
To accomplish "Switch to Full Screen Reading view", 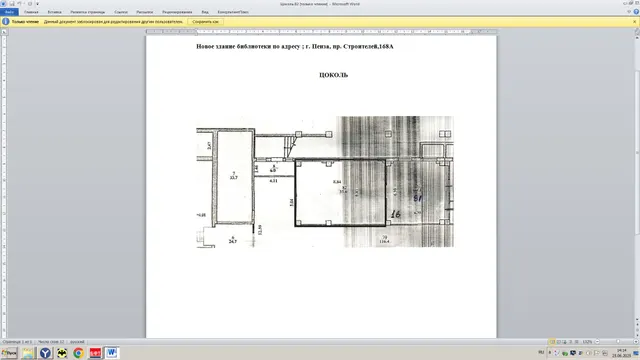I will (559, 342).
